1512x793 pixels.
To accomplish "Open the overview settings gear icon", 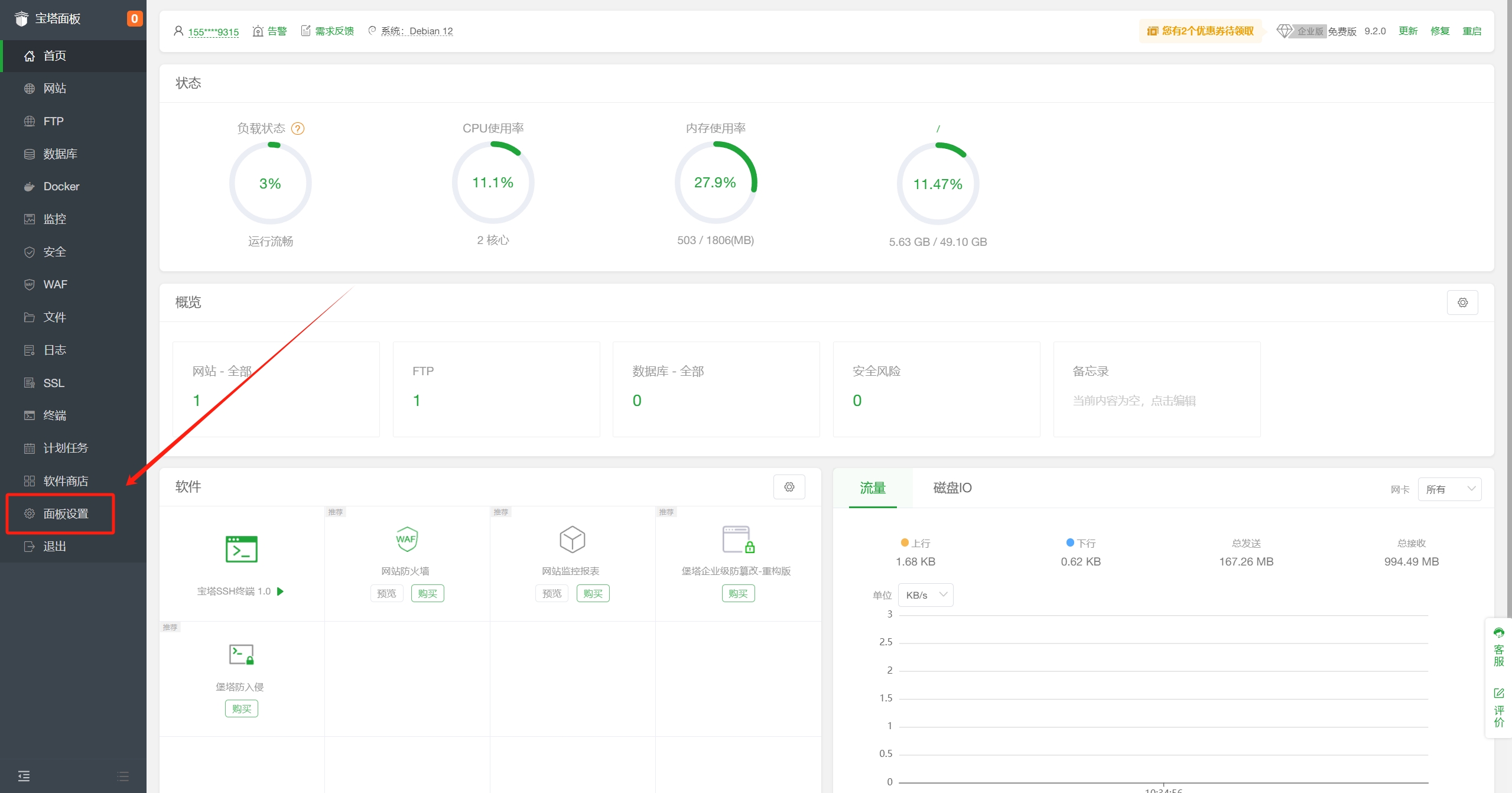I will 1462,303.
